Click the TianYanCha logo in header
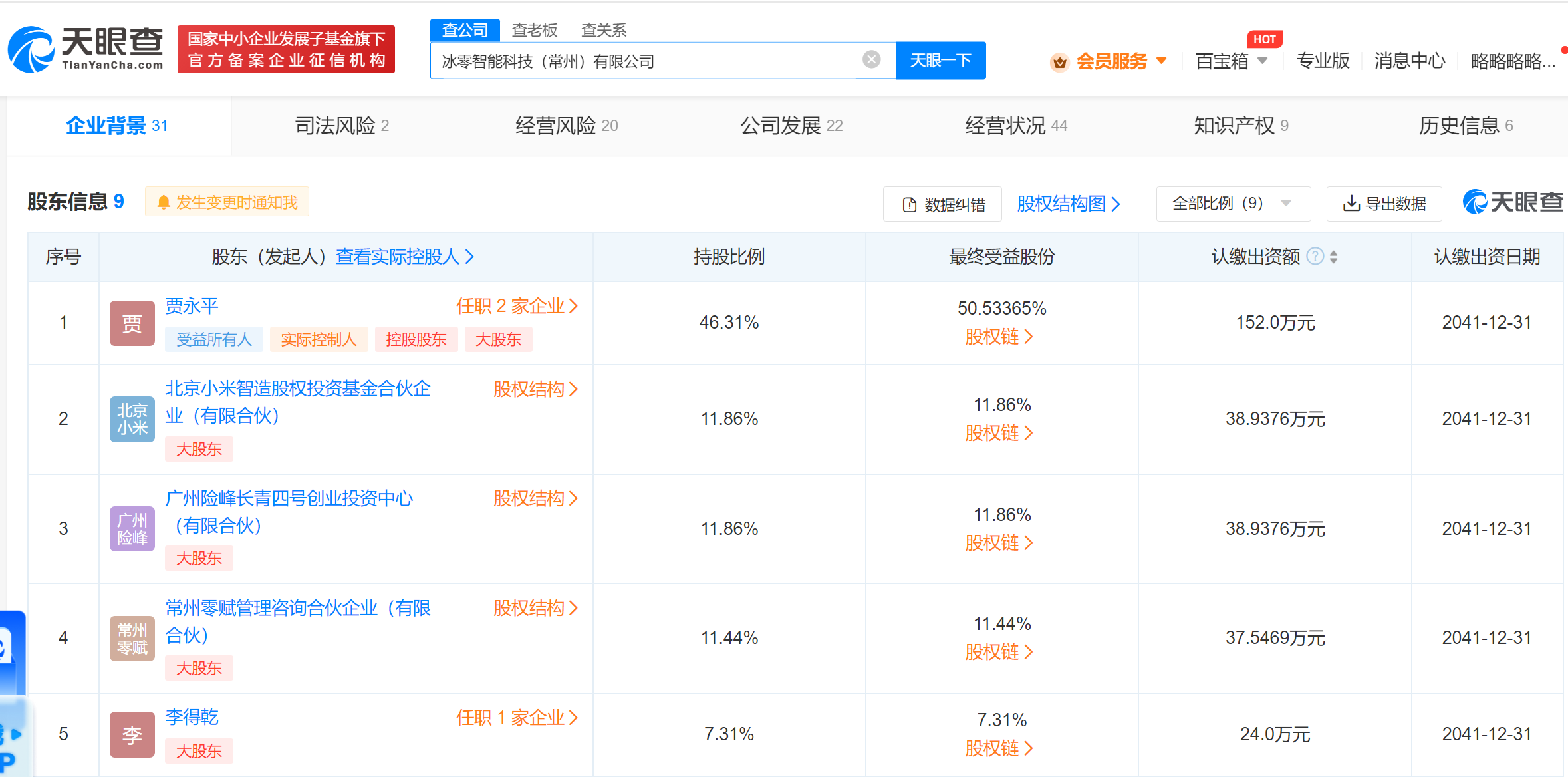Image resolution: width=1568 pixels, height=777 pixels. pyautogui.click(x=85, y=49)
